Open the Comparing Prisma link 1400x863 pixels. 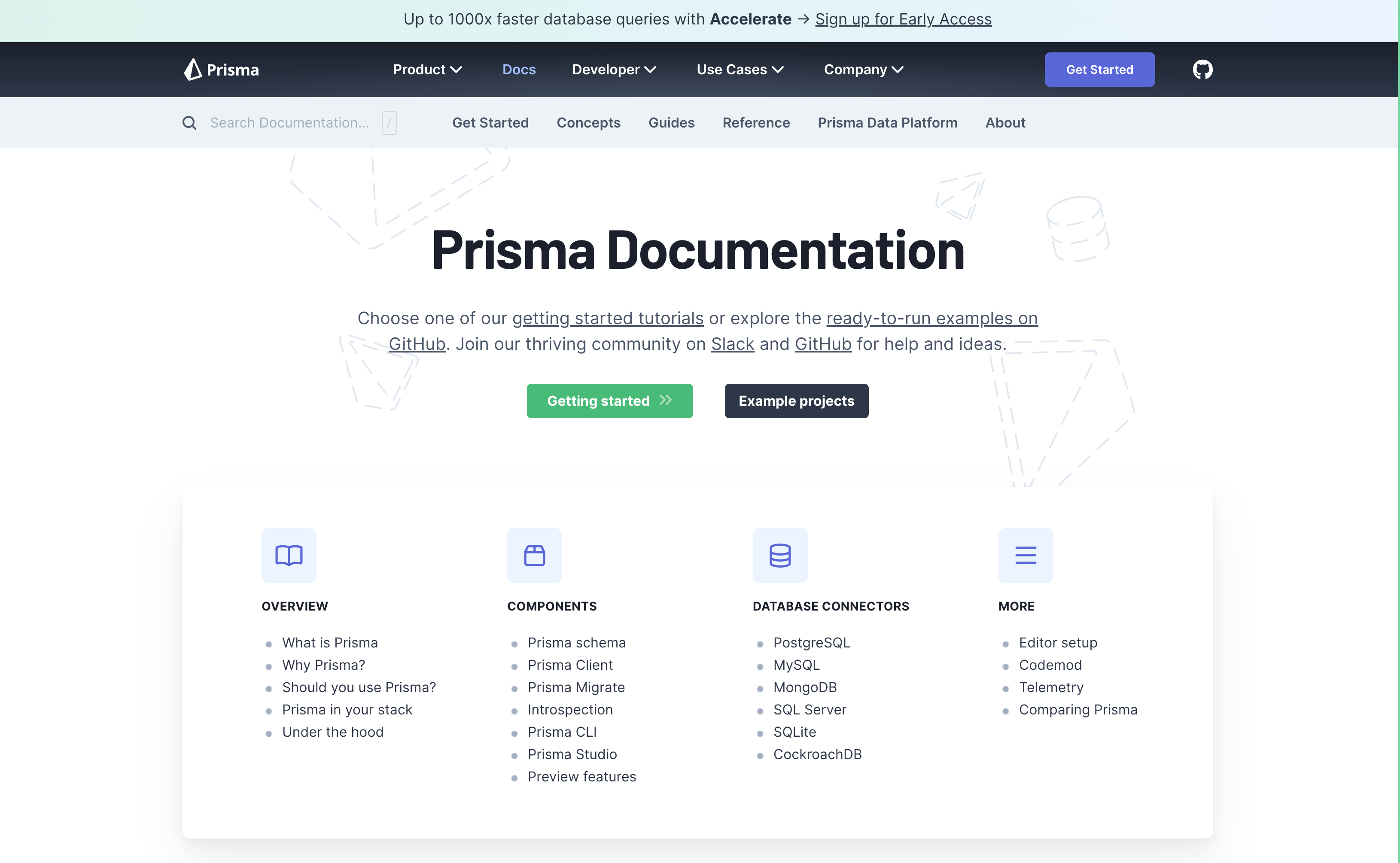(x=1078, y=709)
